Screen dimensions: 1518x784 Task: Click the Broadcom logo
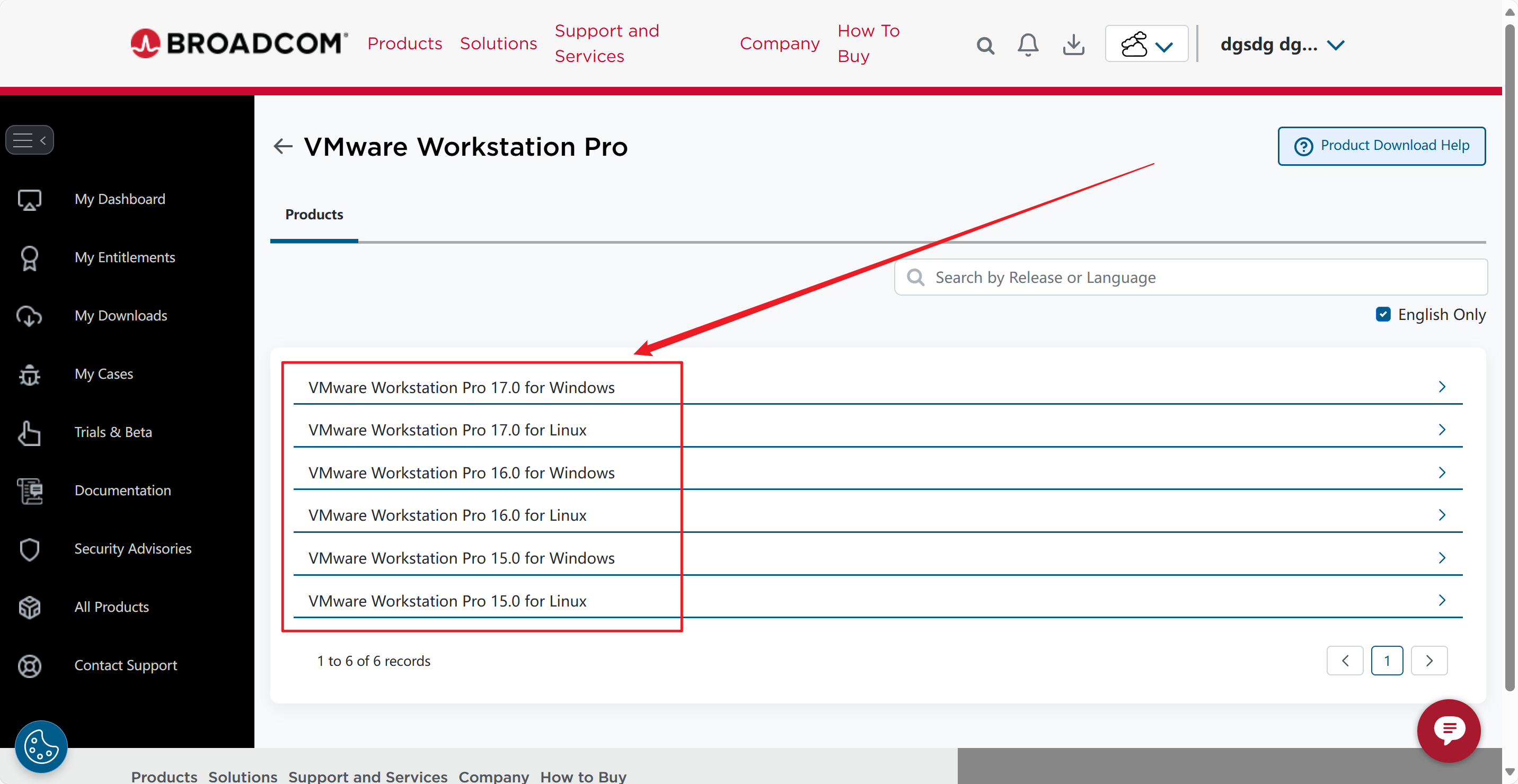coord(239,43)
